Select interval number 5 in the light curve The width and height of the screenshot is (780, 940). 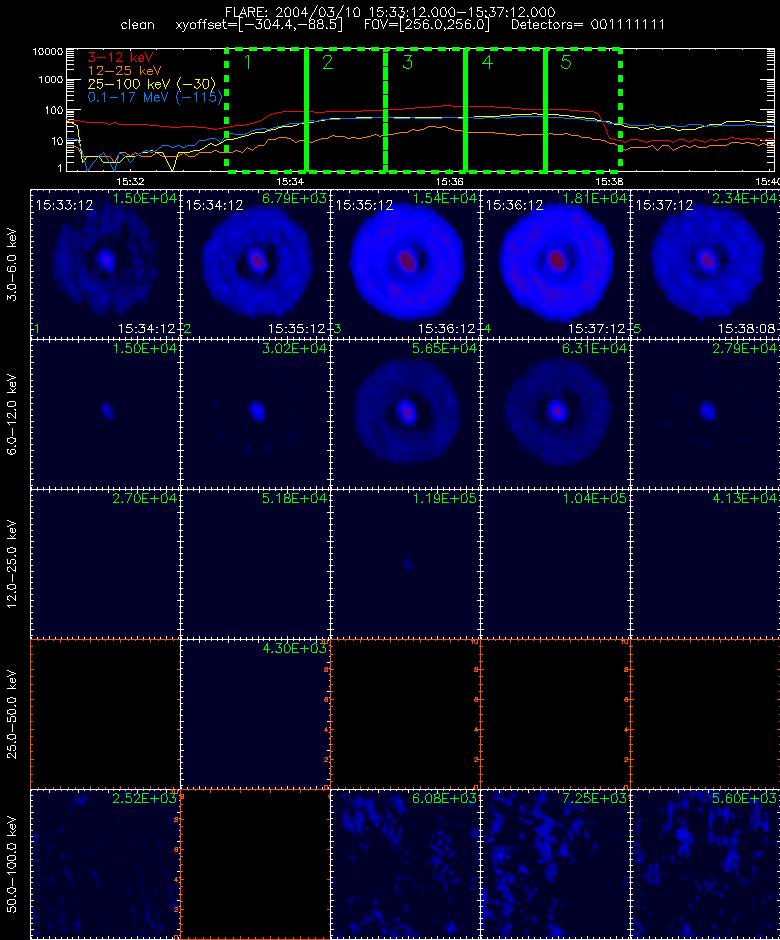pyautogui.click(x=566, y=62)
